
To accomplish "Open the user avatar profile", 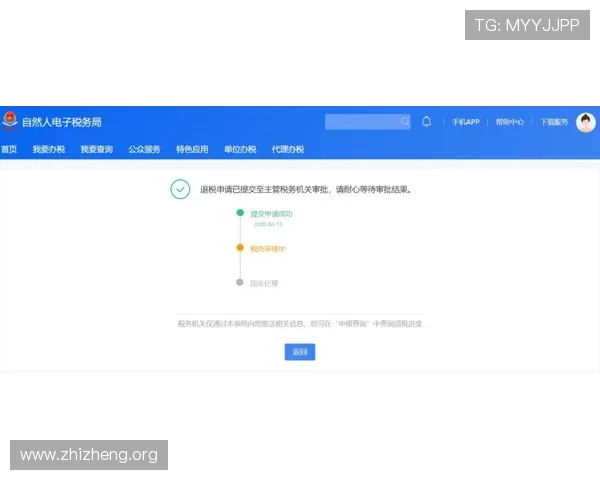I will point(585,122).
